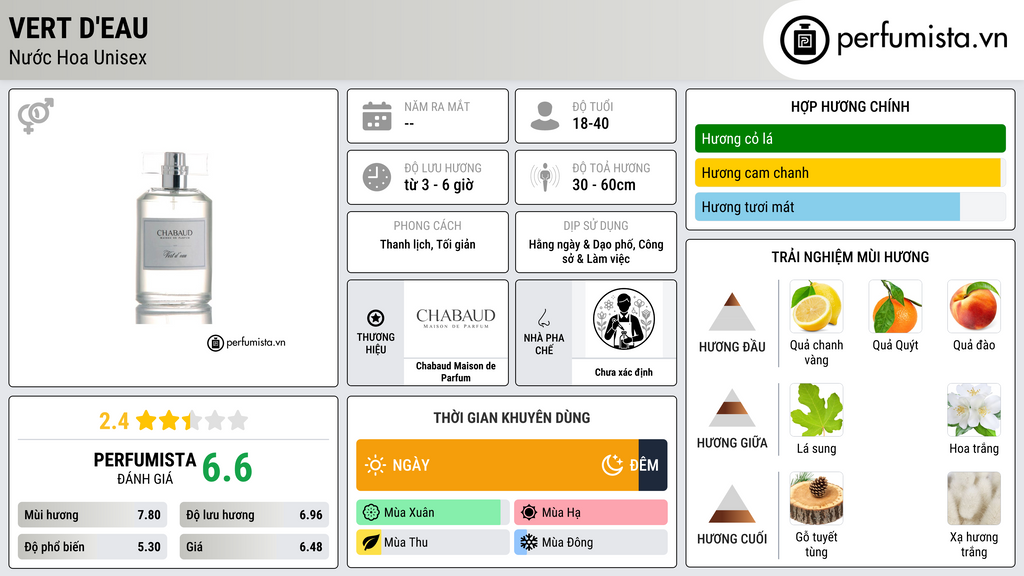This screenshot has height=576, width=1024.
Task: Click the calendar icon for Năm ra mắt
Action: tap(377, 116)
